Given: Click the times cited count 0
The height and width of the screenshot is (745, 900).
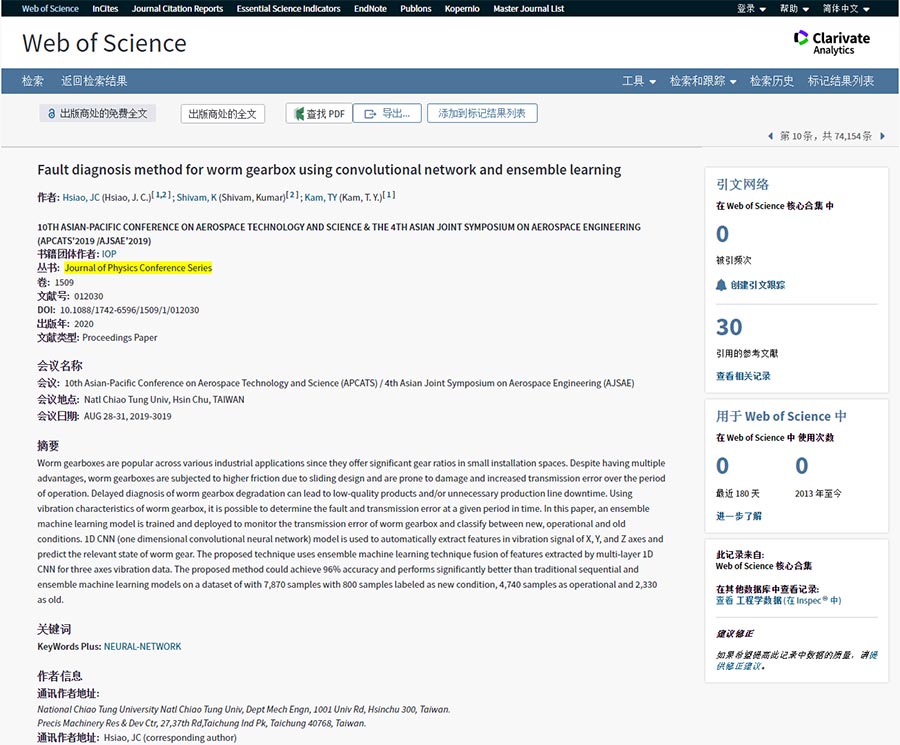Looking at the screenshot, I should tap(722, 234).
